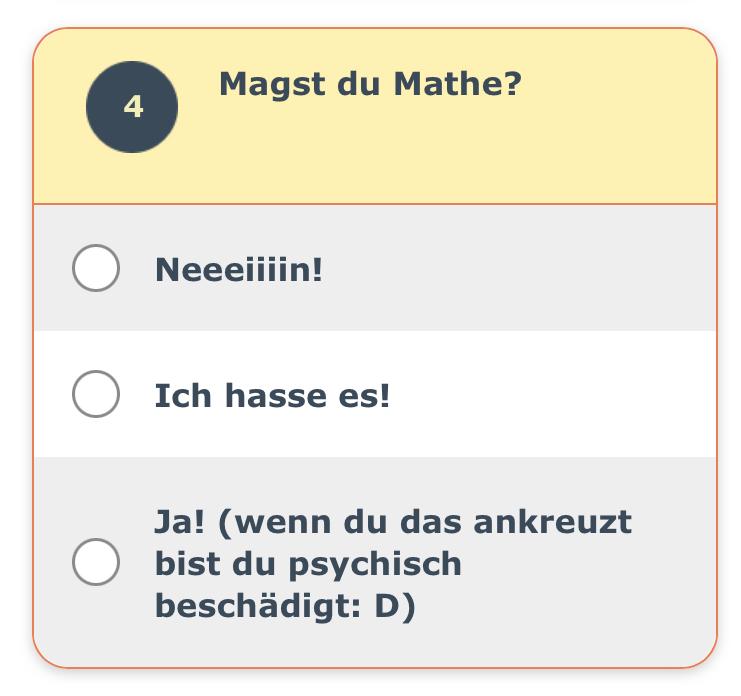Click the "Ich hasse es!" answer label
Image resolution: width=741 pixels, height=696 pixels.
[x=272, y=396]
